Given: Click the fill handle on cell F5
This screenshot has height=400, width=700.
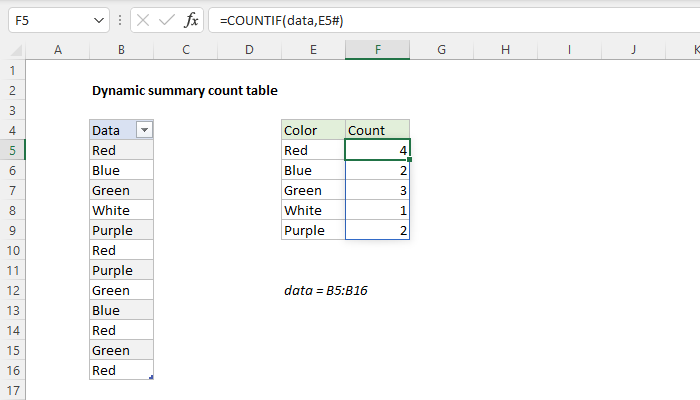Looking at the screenshot, I should click(409, 160).
